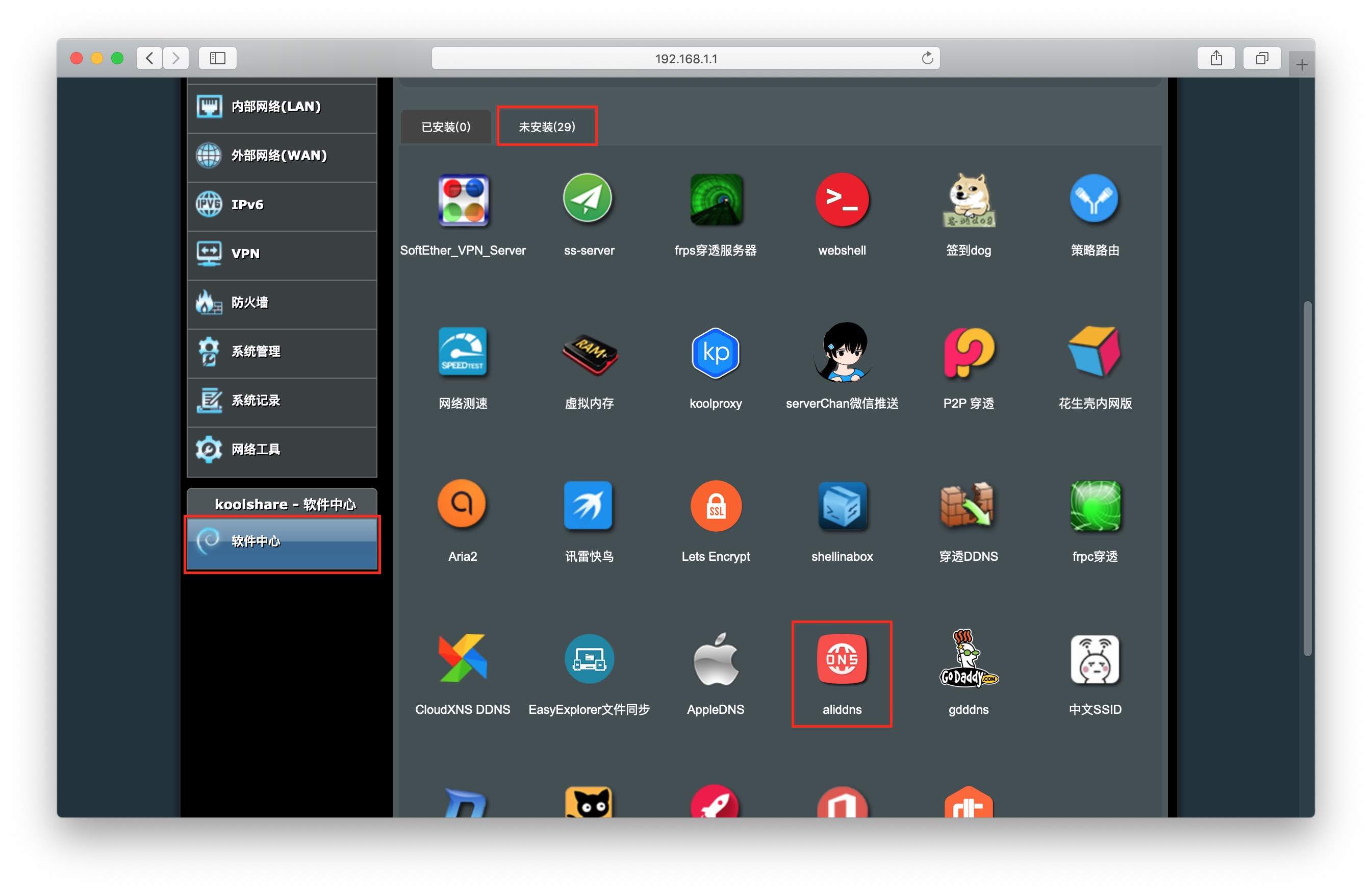This screenshot has width=1372, height=893.
Task: Click the SoftEther_VPN_Server icon
Action: coord(462,200)
